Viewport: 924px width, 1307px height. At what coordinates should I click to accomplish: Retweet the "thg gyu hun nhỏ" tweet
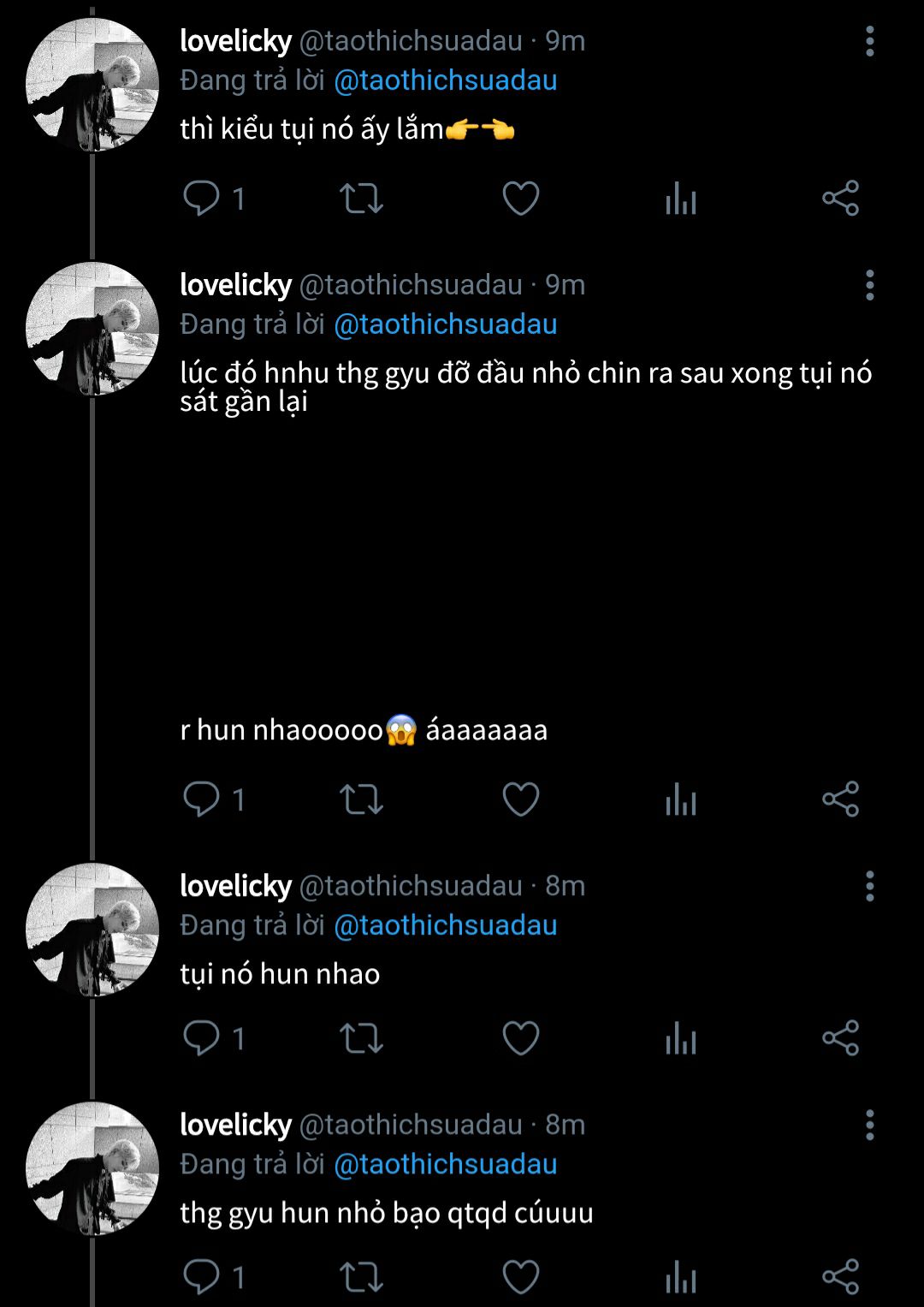[361, 1277]
